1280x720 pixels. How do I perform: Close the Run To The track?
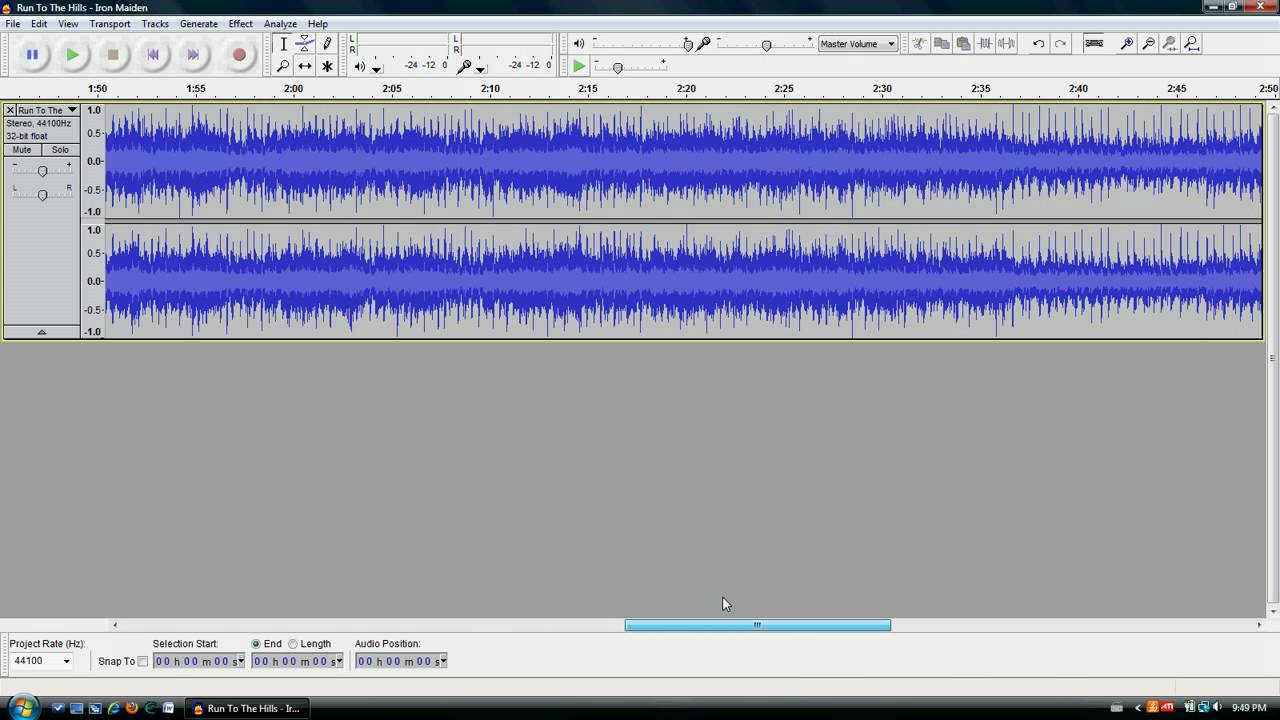coord(10,110)
